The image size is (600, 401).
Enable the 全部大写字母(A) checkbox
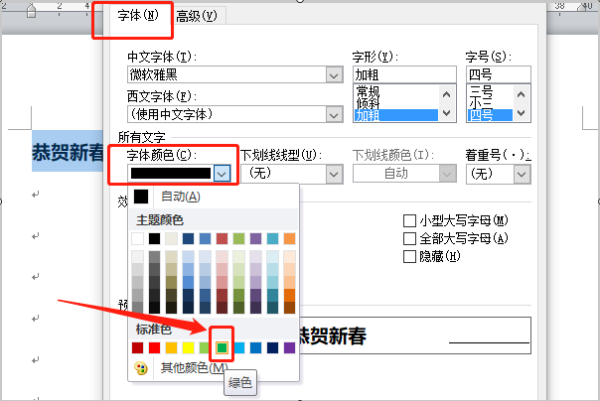(409, 239)
